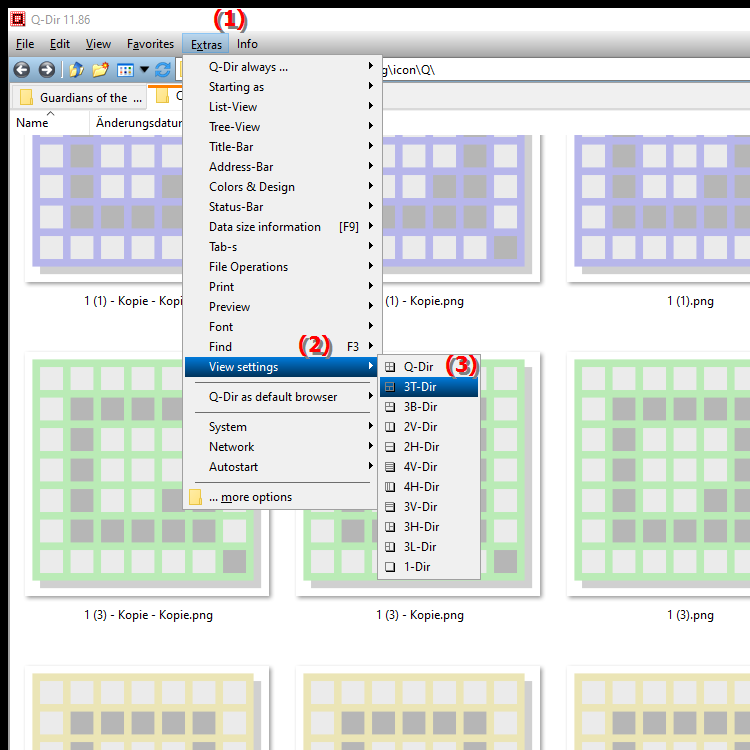Click file name 1 (1) - Kopie.png
The image size is (750, 750).
pos(424,301)
